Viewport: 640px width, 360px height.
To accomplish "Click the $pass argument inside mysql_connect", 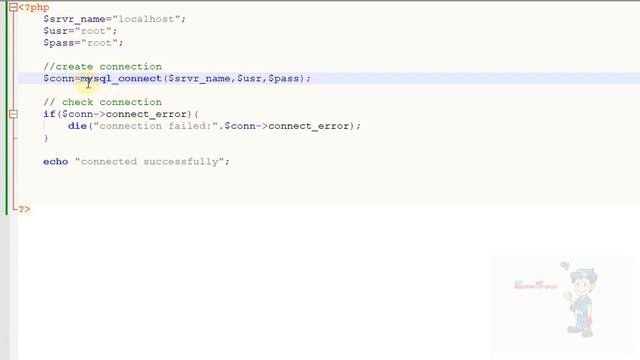I will click(284, 78).
